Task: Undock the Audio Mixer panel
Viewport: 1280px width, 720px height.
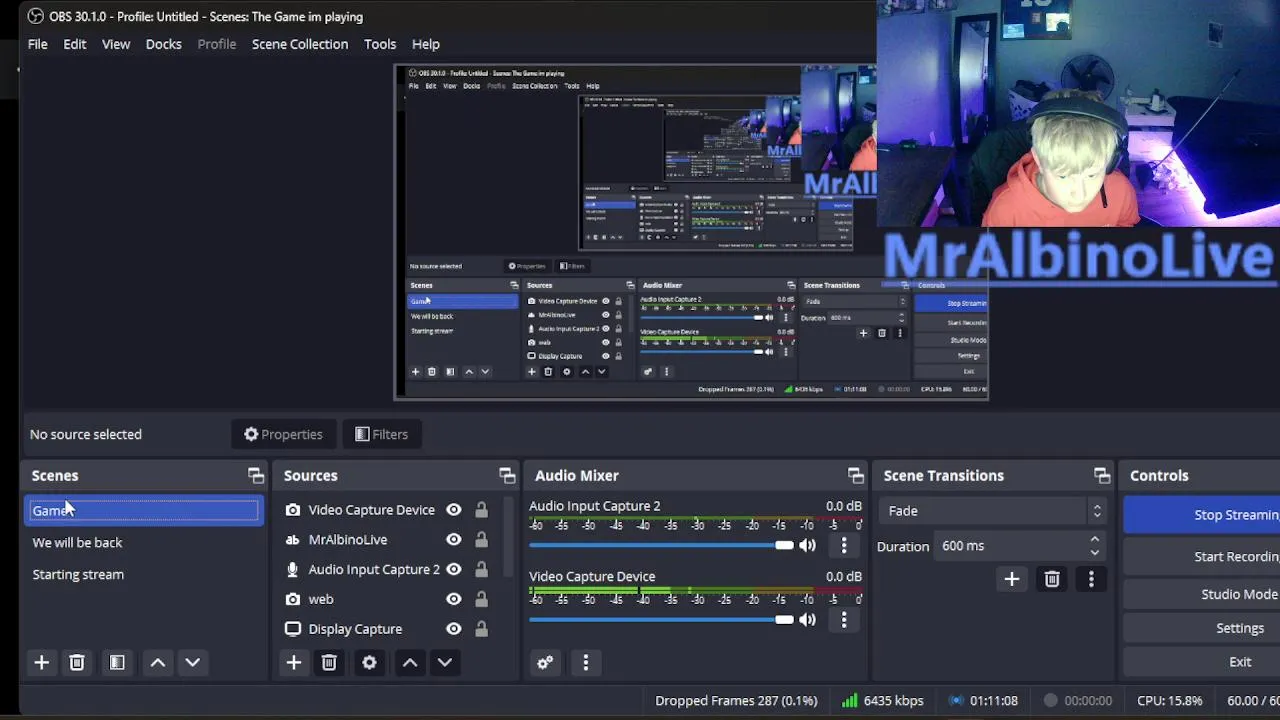Action: pyautogui.click(x=855, y=476)
